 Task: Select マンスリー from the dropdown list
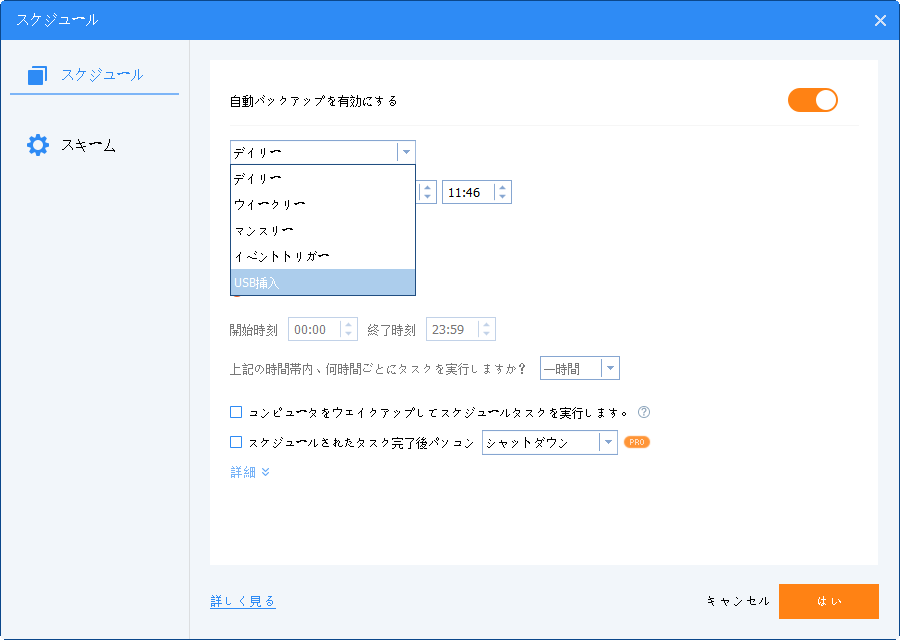click(x=264, y=230)
